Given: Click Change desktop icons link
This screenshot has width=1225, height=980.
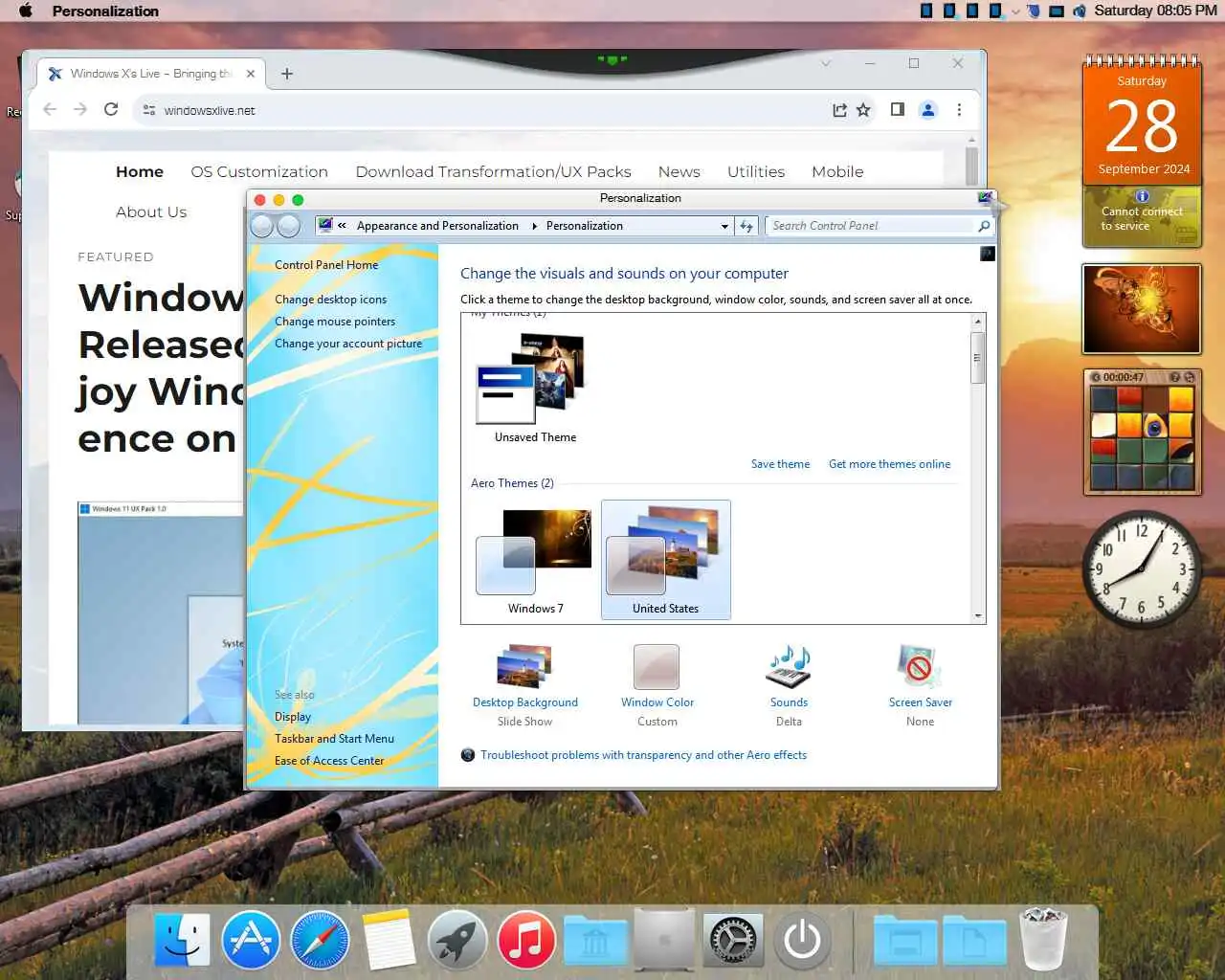Looking at the screenshot, I should pos(330,300).
